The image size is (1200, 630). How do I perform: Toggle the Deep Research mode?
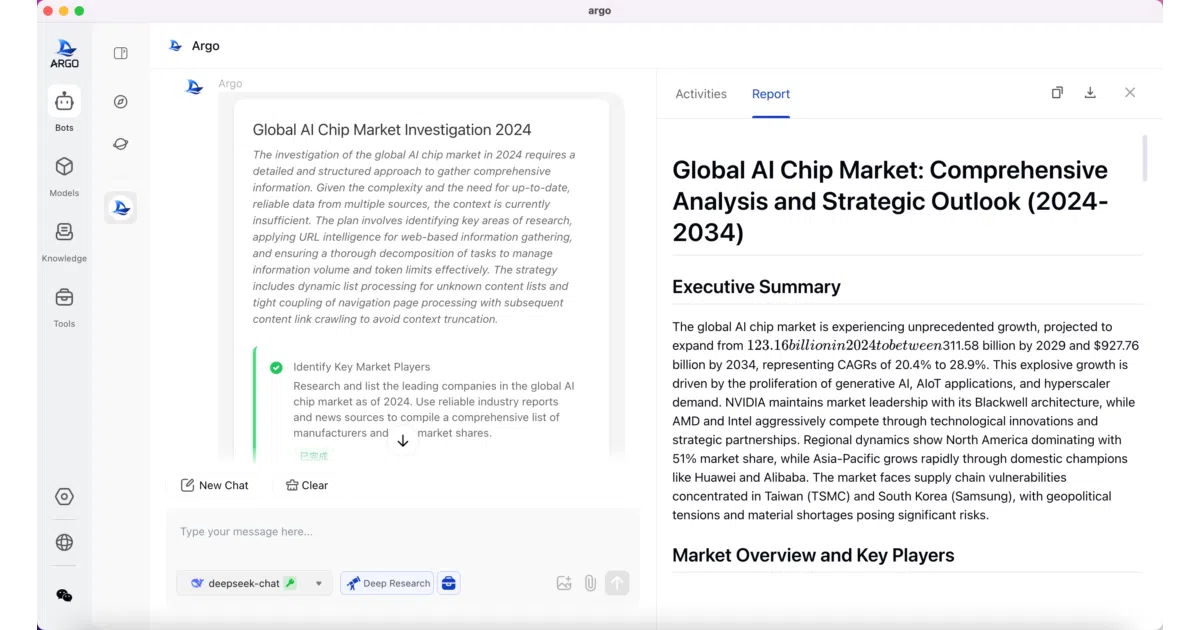pos(387,583)
